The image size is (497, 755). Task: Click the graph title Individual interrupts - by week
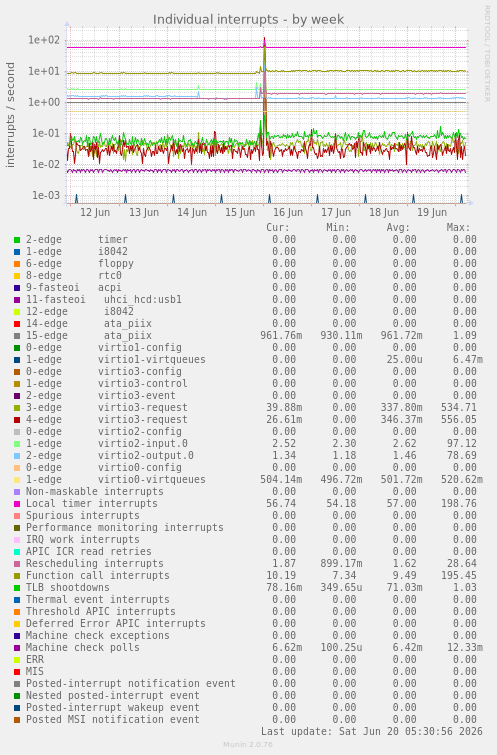point(248,19)
